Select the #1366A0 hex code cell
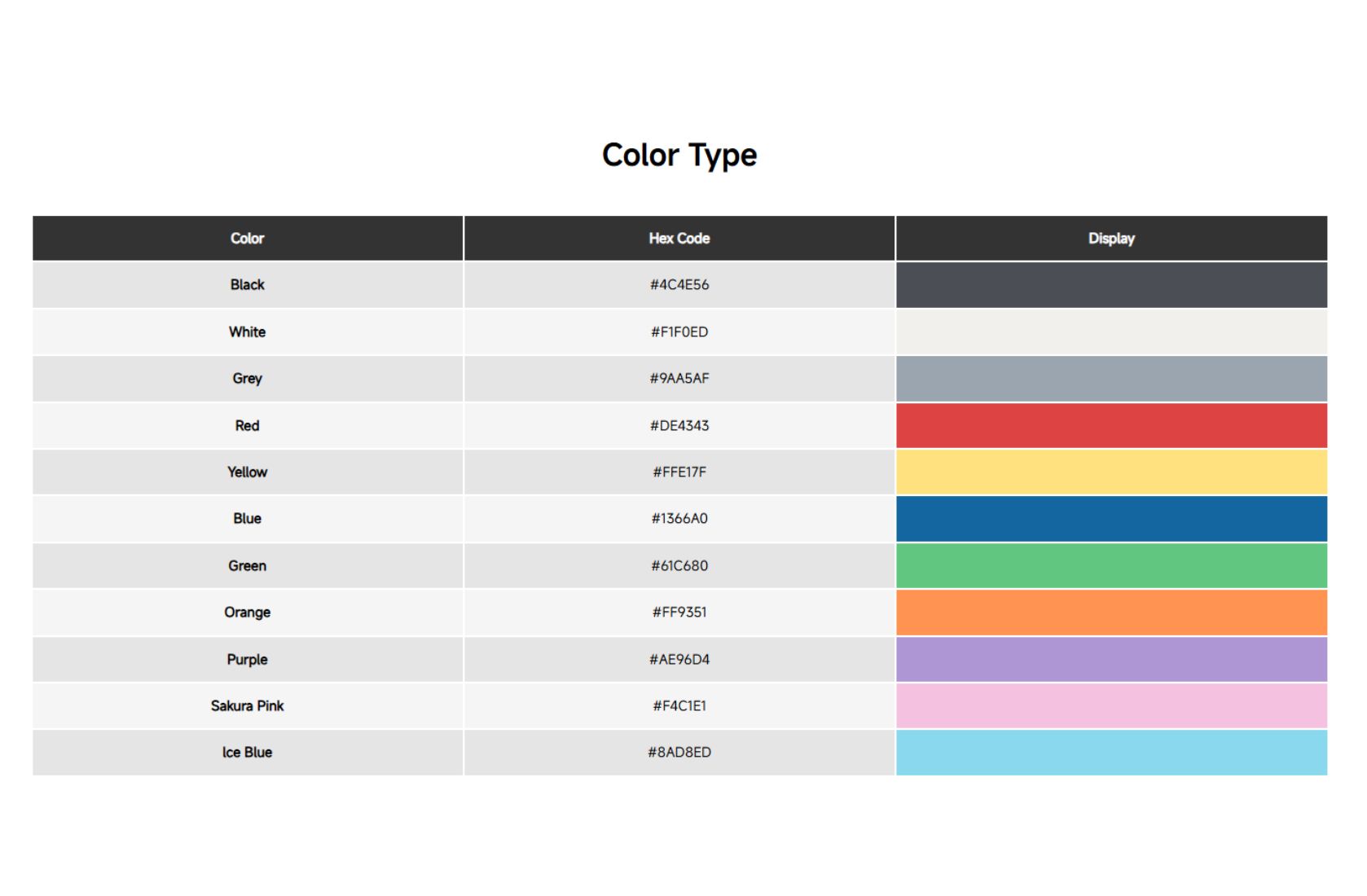 [x=679, y=519]
